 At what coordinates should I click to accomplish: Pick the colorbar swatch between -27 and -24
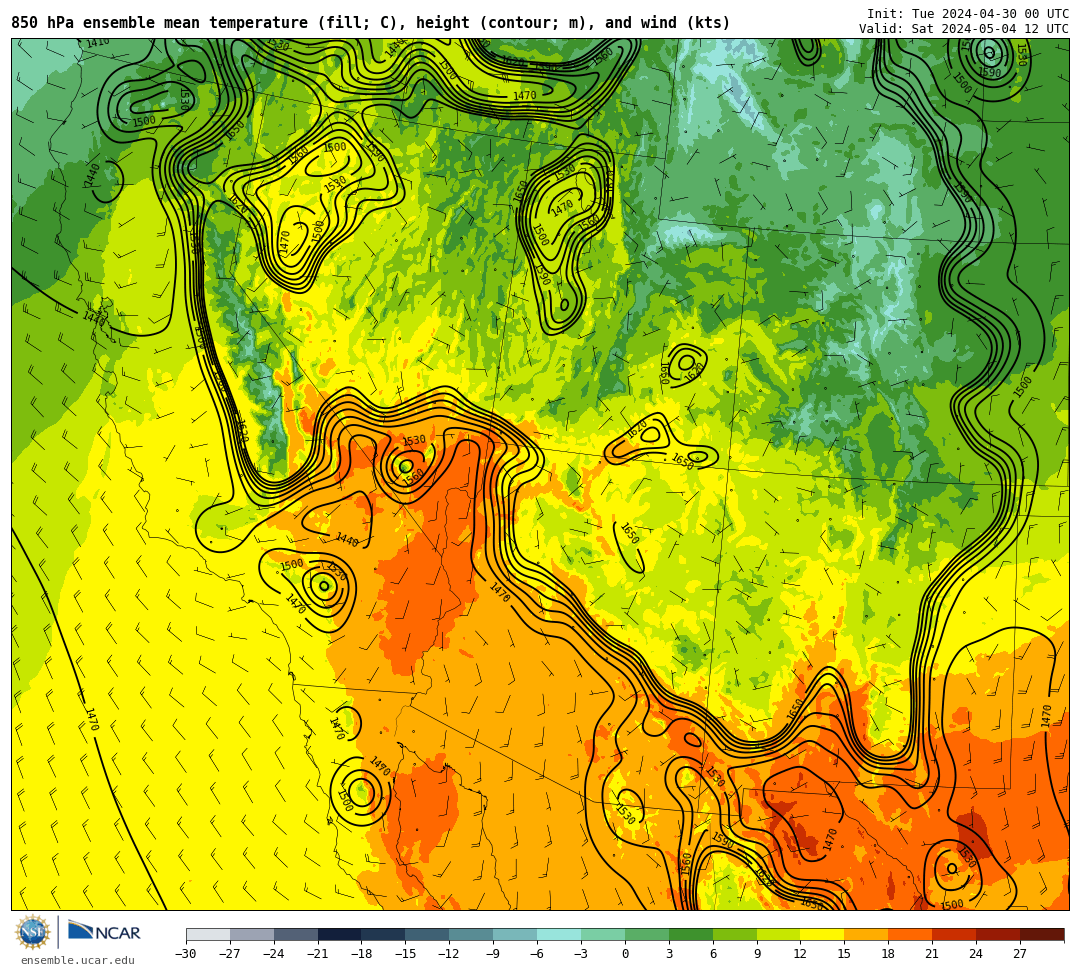(252, 934)
